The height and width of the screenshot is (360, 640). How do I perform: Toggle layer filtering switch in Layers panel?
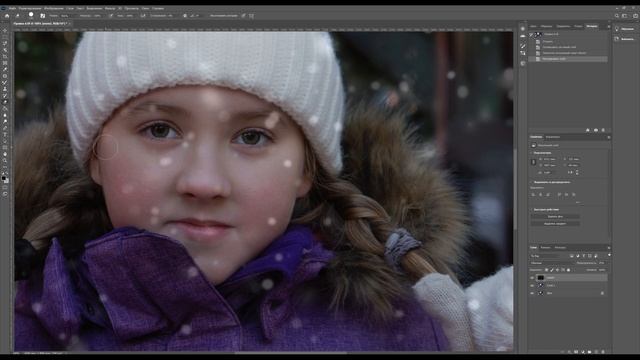609,255
